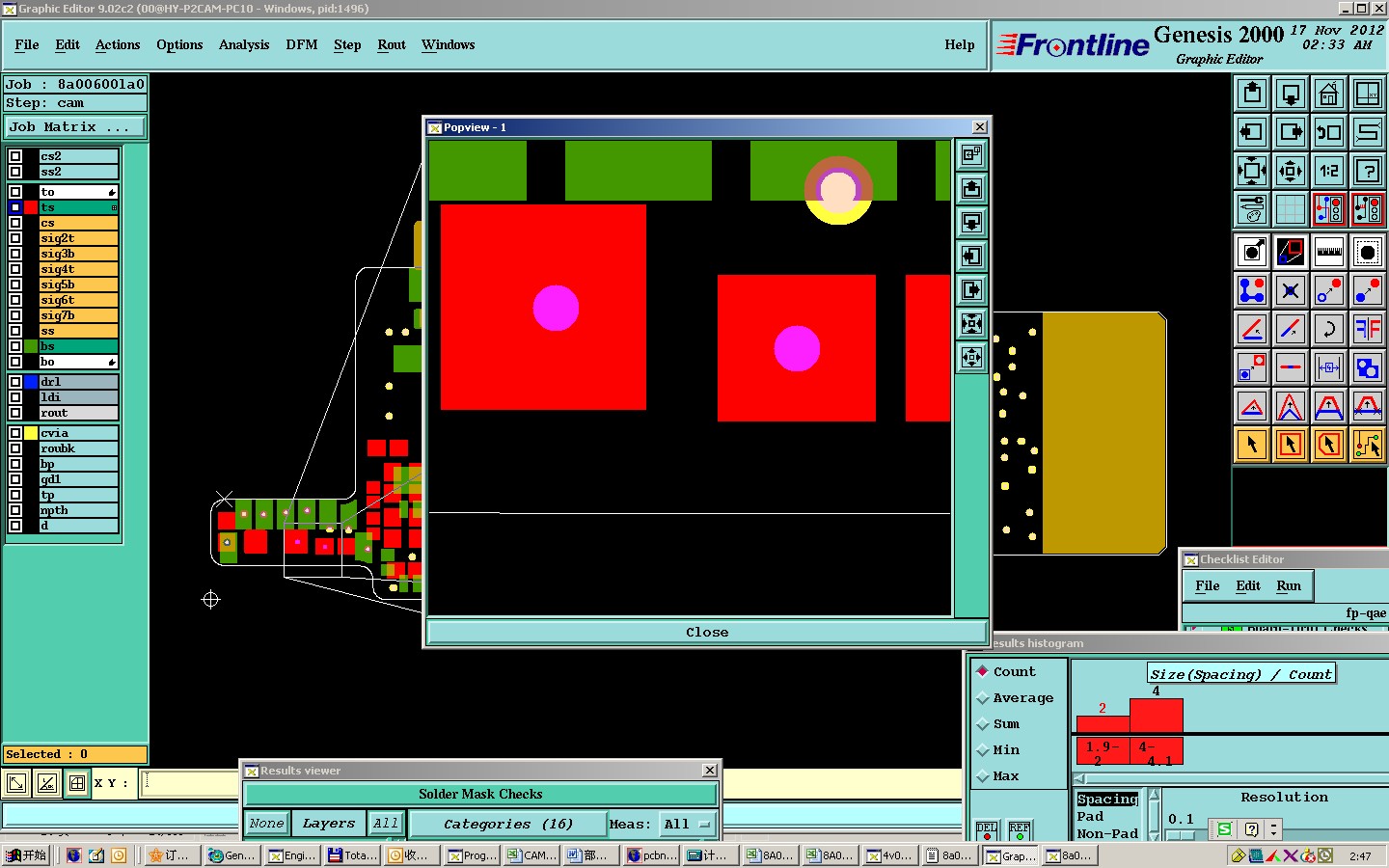This screenshot has width=1389, height=868.
Task: Click the Home view icon
Action: (x=1329, y=94)
